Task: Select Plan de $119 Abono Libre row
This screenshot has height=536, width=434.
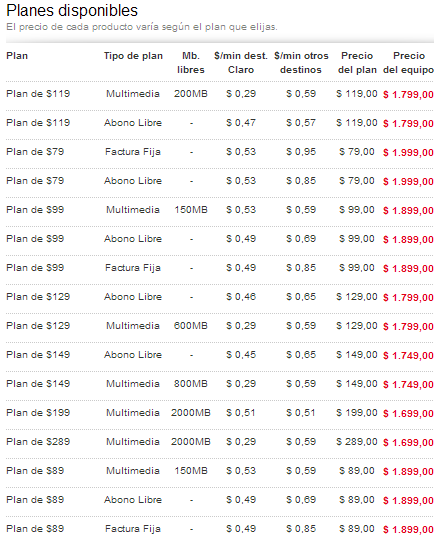Action: [220, 123]
